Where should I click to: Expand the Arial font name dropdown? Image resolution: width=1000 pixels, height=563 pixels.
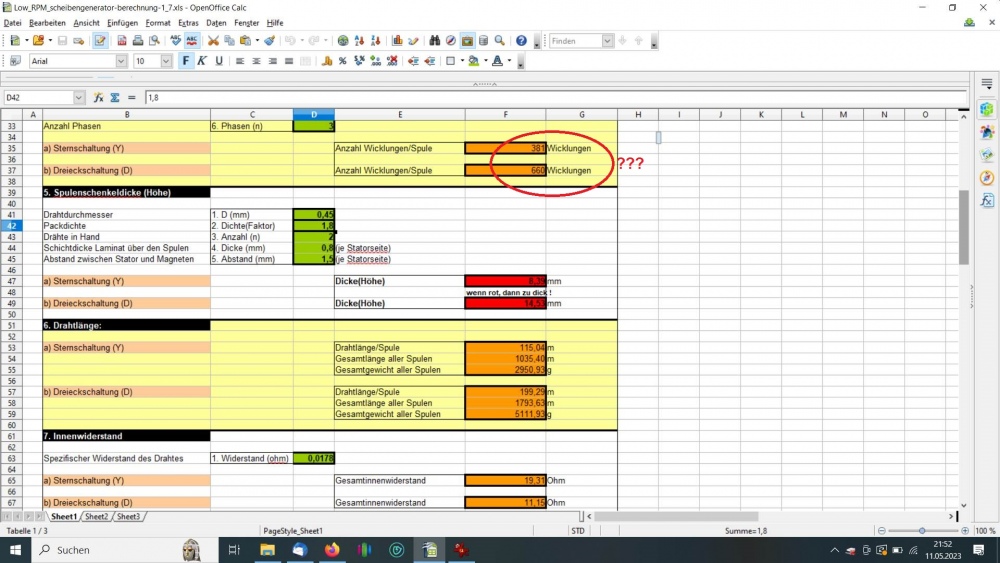pyautogui.click(x=121, y=61)
